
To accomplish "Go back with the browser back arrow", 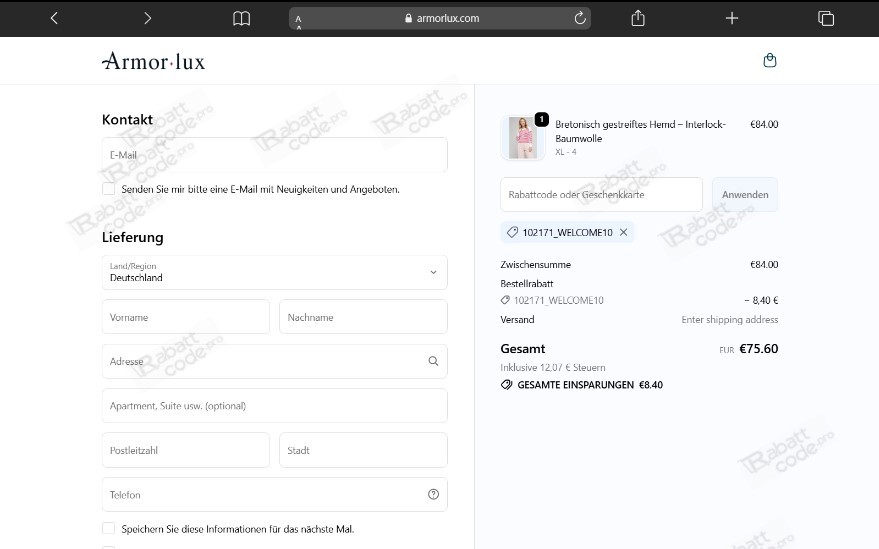I will tap(54, 19).
